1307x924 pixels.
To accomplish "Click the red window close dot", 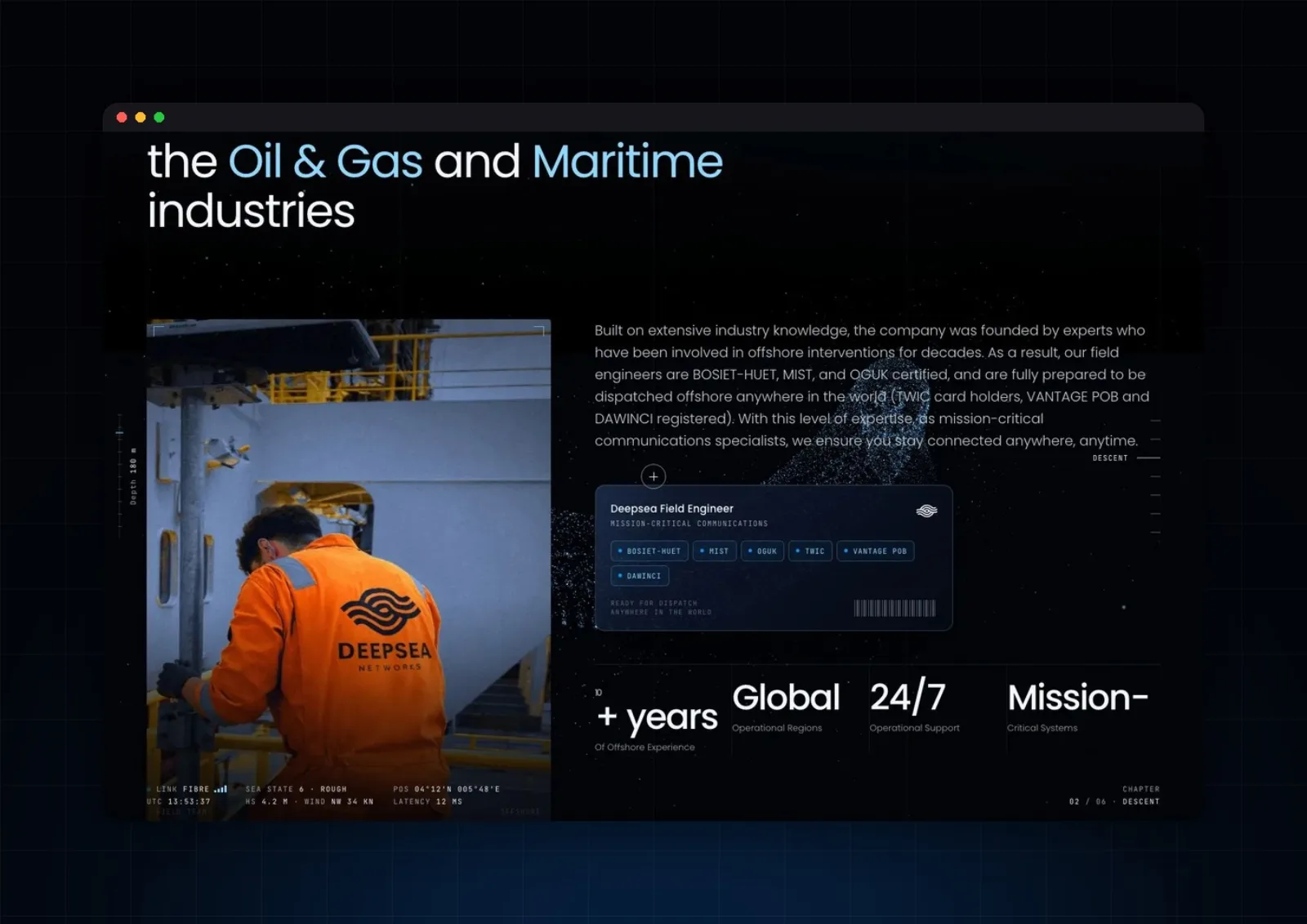I will point(122,118).
